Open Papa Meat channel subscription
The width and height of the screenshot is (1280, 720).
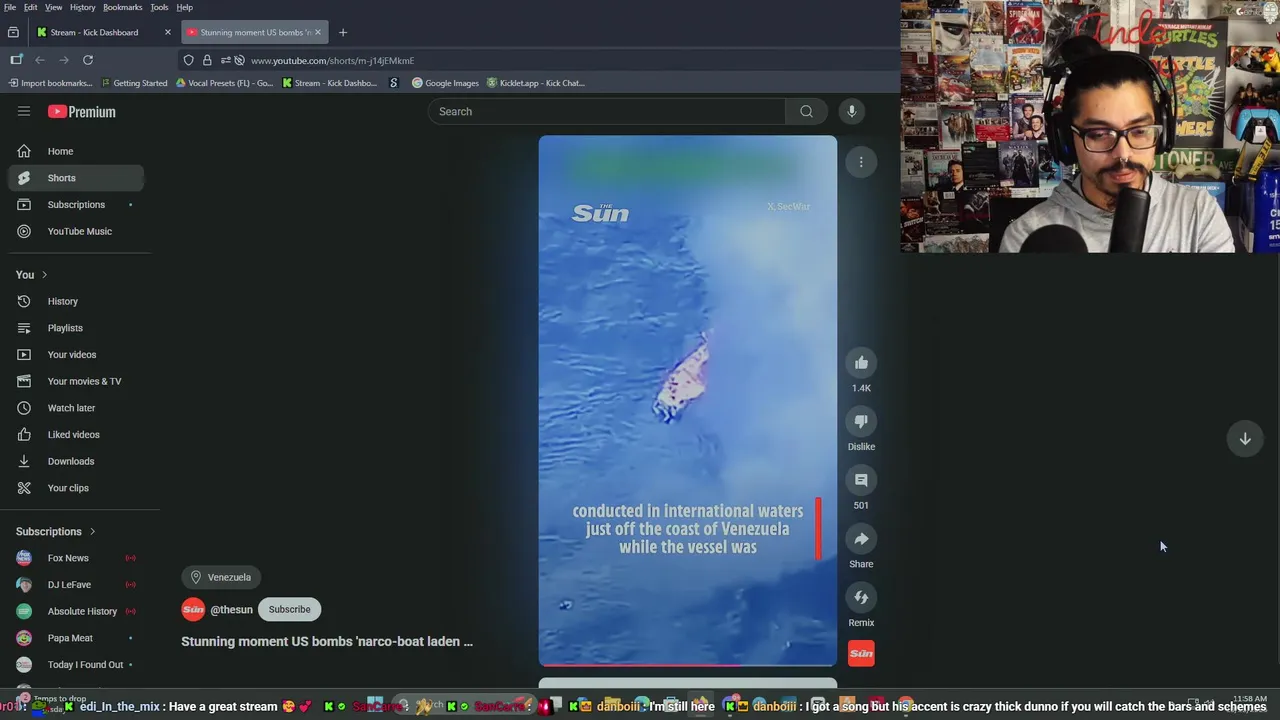pyautogui.click(x=76, y=638)
